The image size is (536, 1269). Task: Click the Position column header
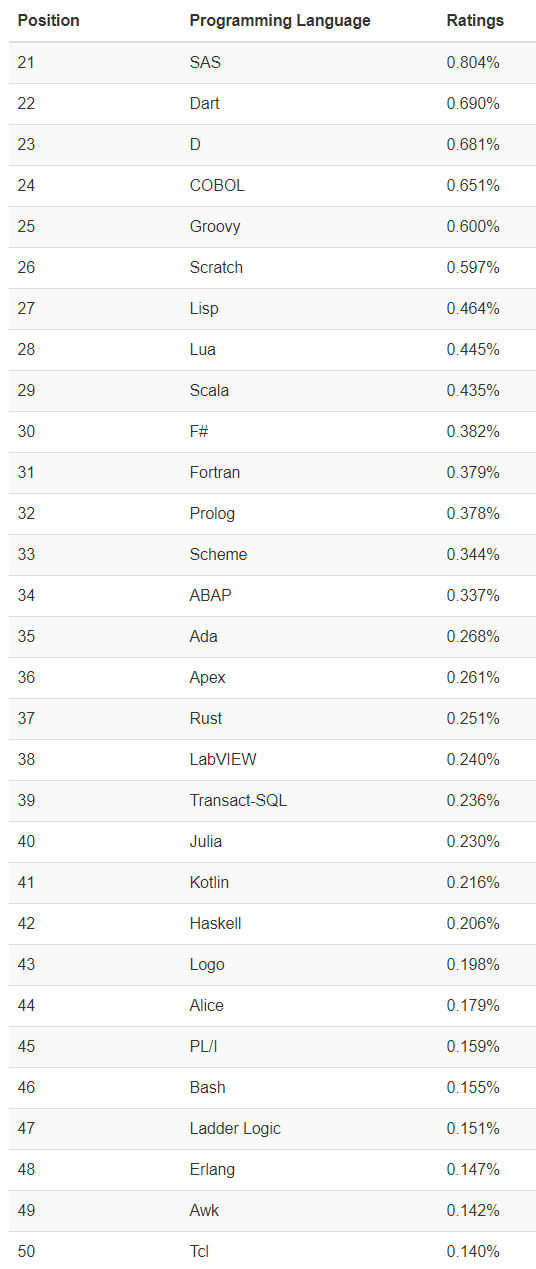point(49,20)
